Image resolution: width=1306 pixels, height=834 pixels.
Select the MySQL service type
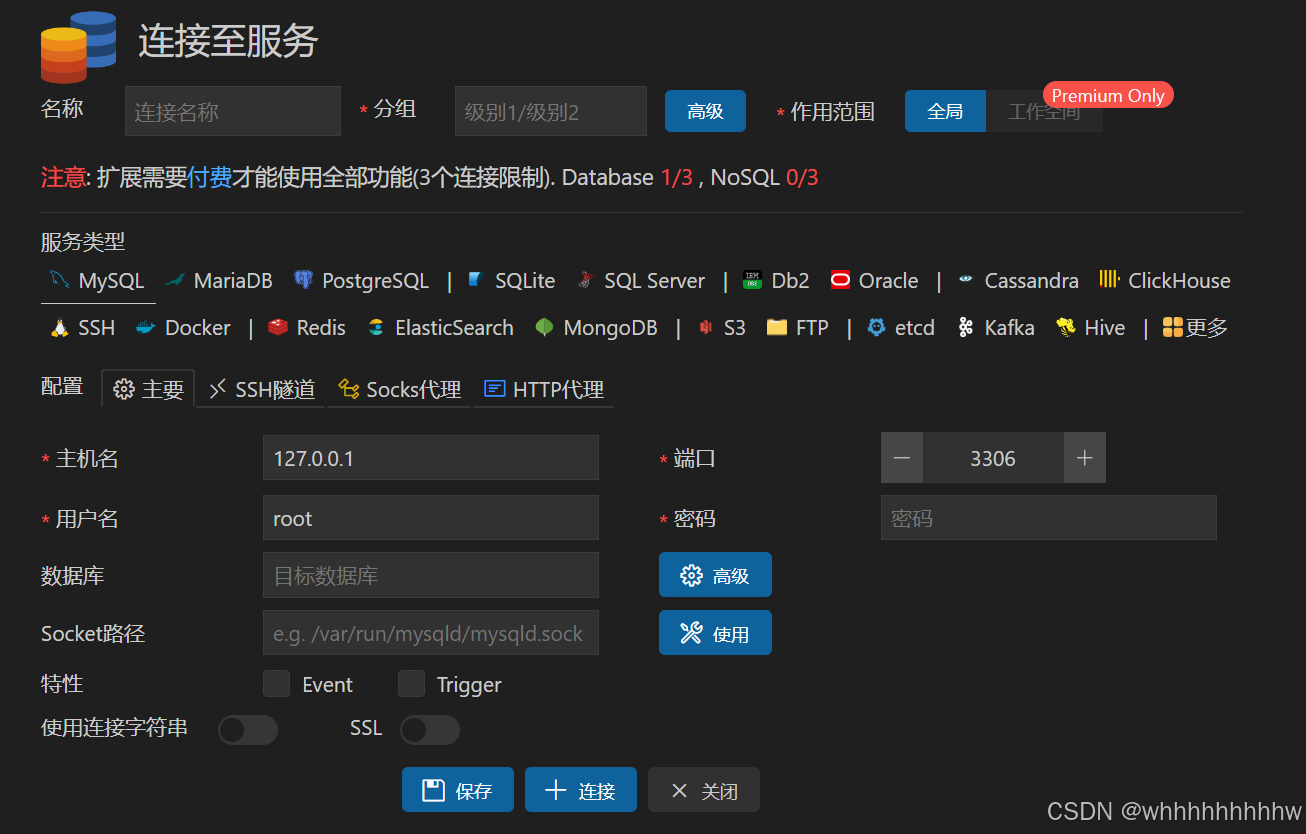(x=98, y=281)
